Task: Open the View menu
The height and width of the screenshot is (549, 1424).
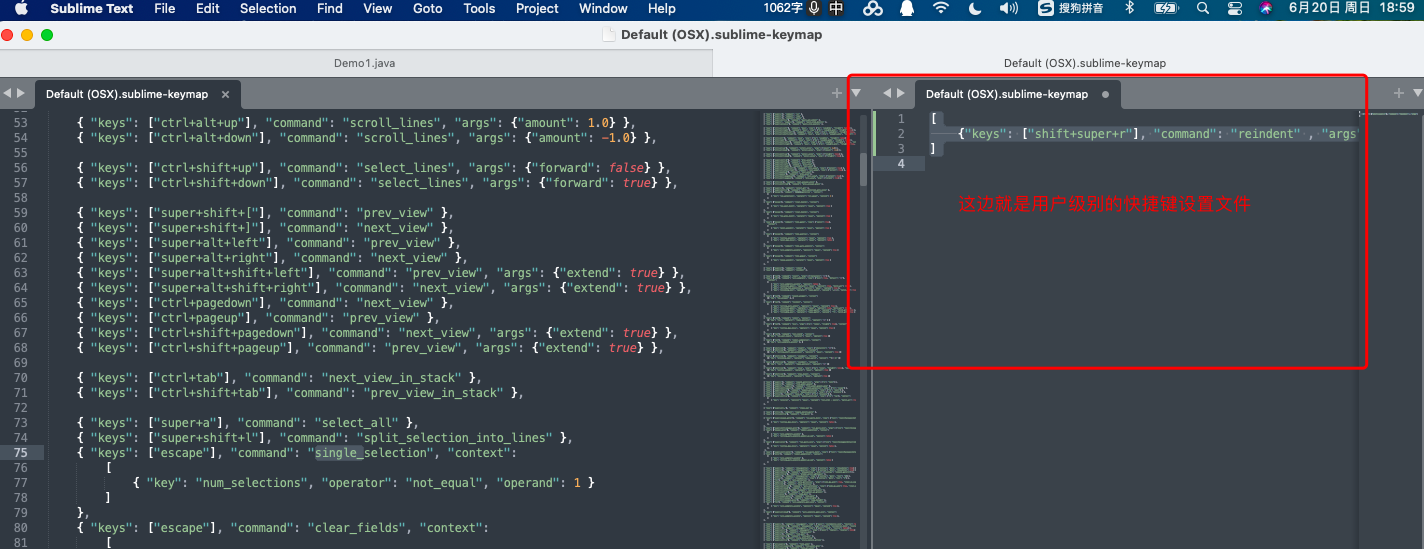Action: pyautogui.click(x=378, y=8)
